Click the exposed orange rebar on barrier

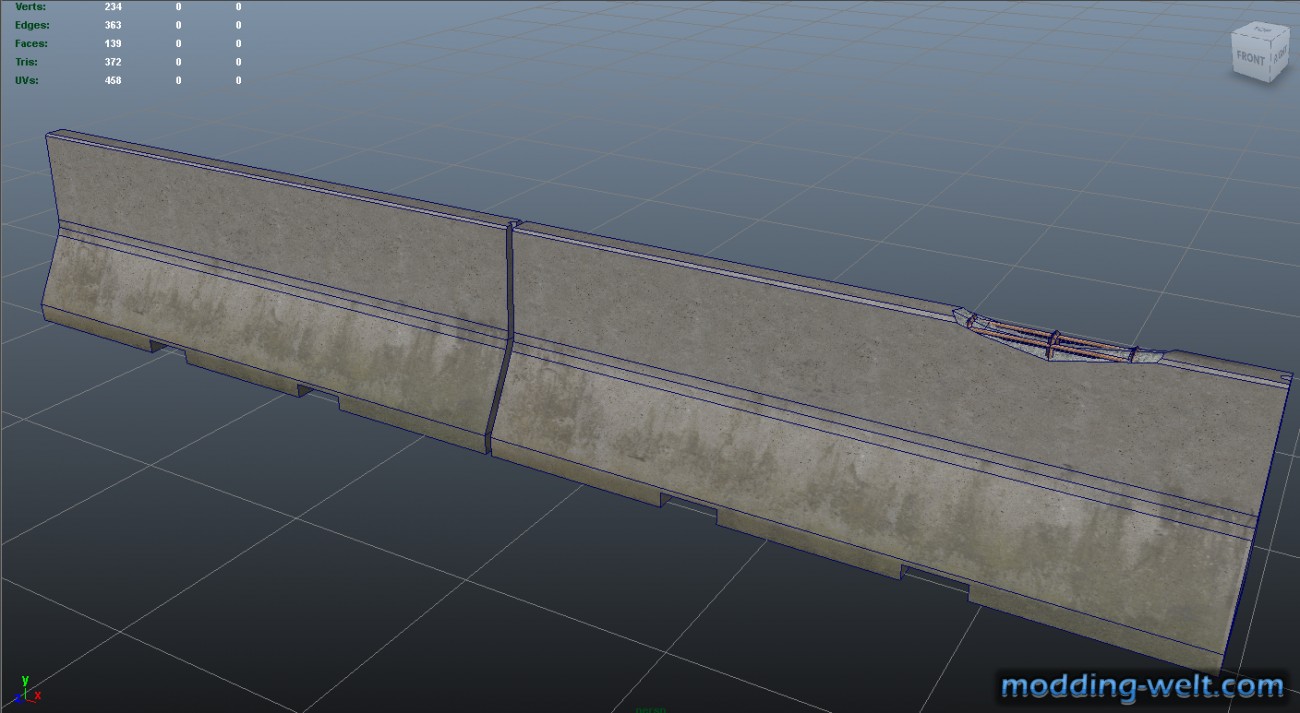pyautogui.click(x=1050, y=338)
